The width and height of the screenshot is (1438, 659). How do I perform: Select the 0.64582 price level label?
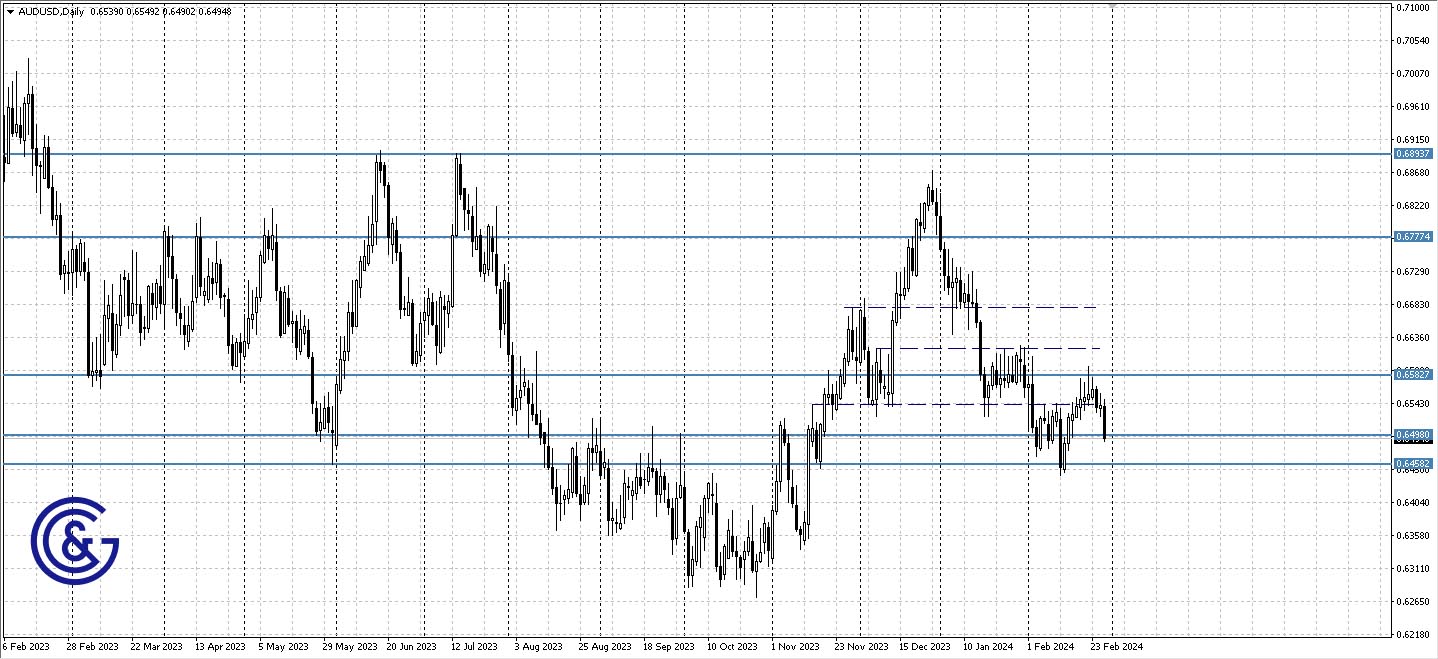1413,461
